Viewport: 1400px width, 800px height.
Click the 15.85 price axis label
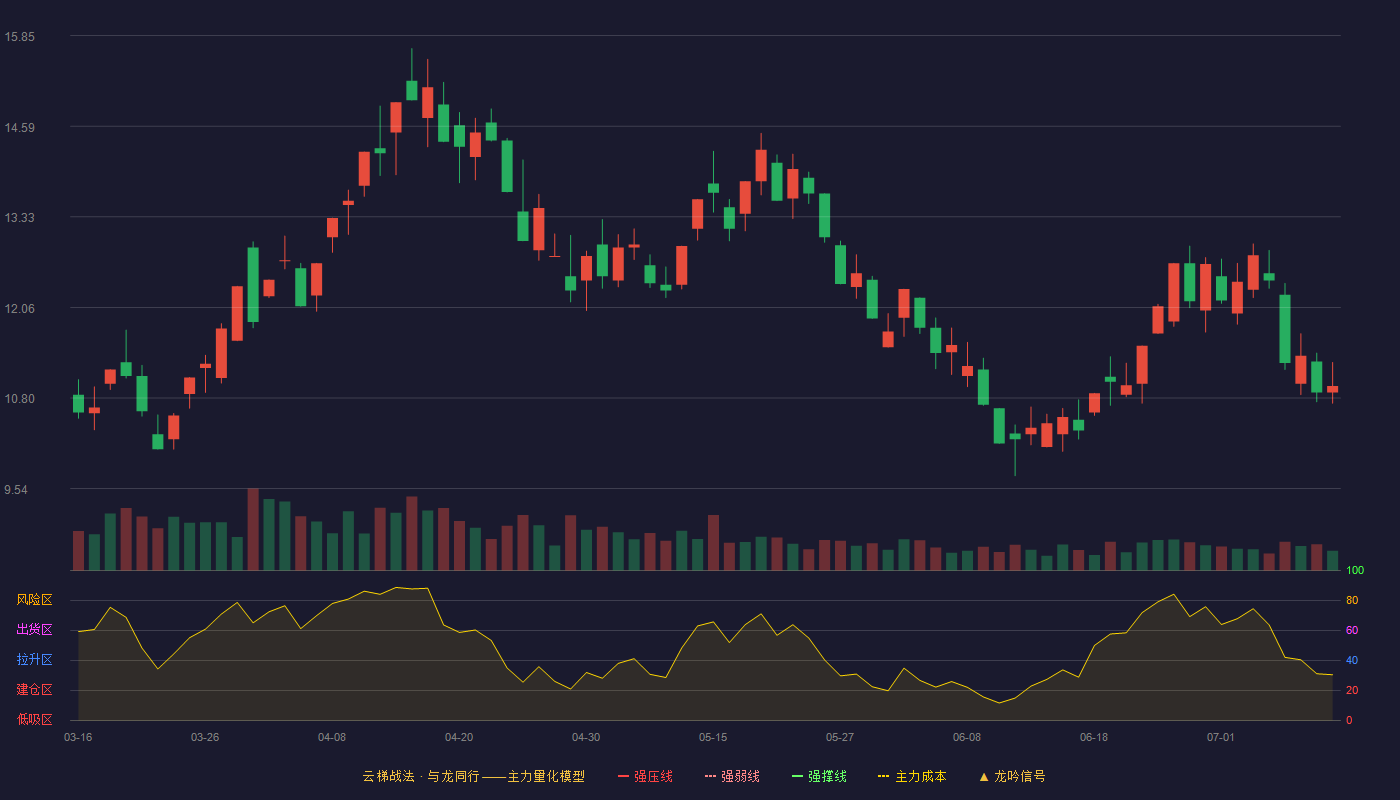(x=20, y=37)
